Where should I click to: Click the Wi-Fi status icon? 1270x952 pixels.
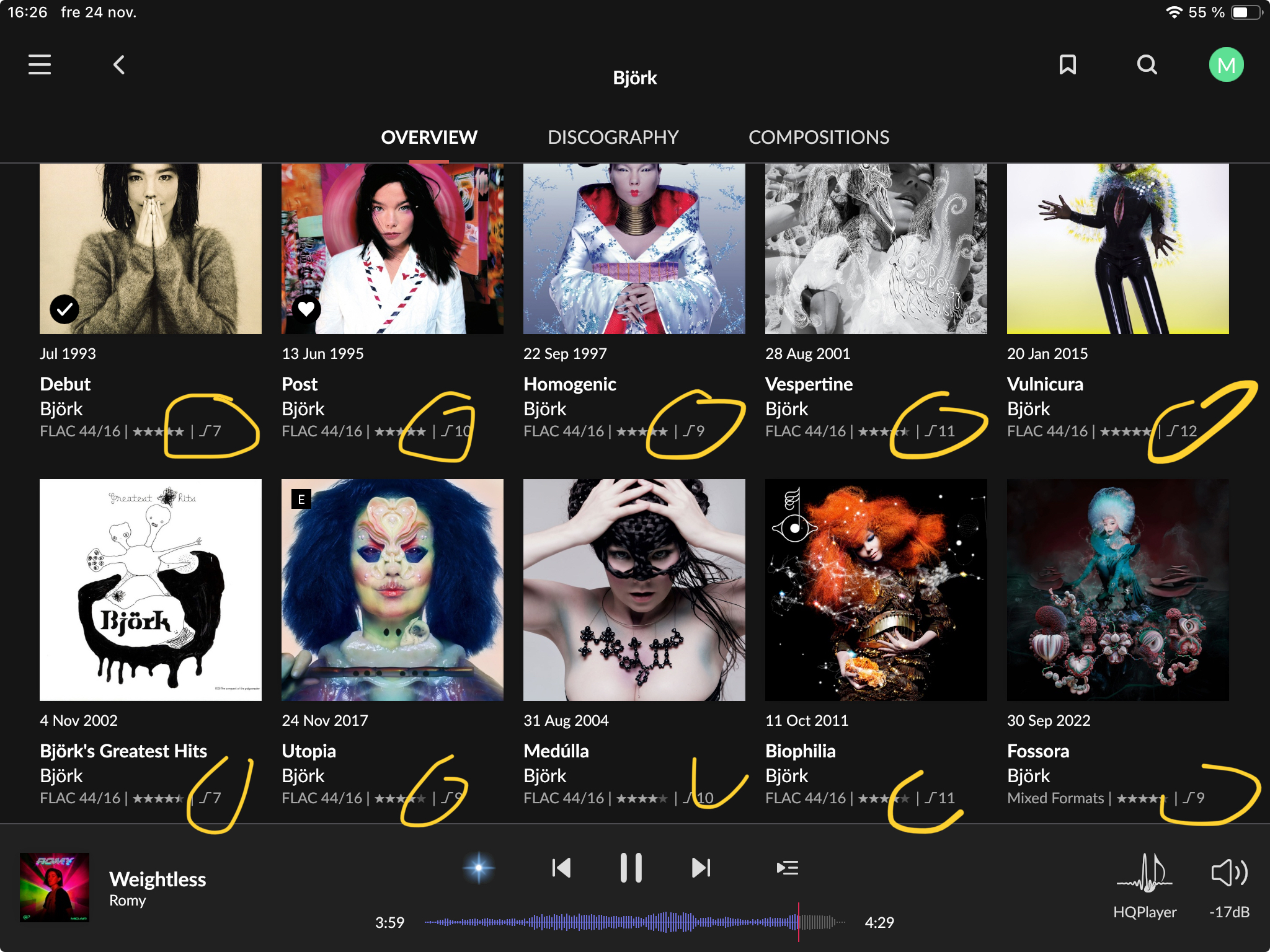click(x=1173, y=12)
